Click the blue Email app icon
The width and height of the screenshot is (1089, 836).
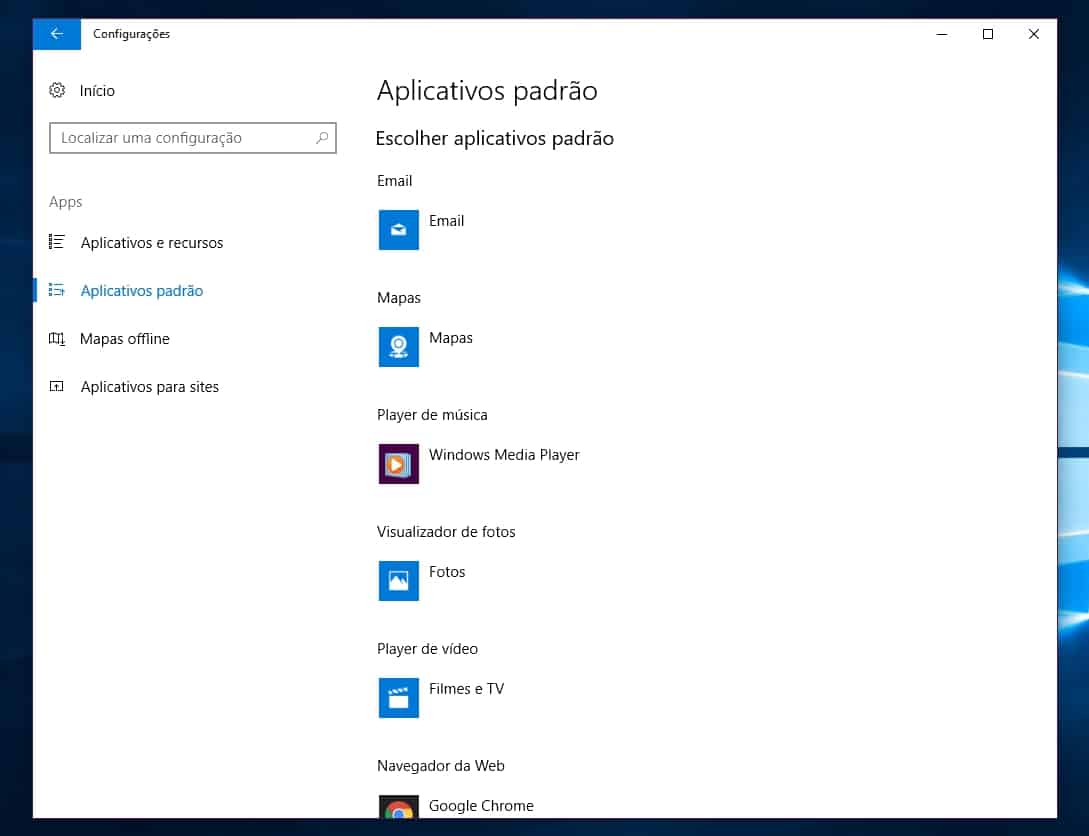399,230
